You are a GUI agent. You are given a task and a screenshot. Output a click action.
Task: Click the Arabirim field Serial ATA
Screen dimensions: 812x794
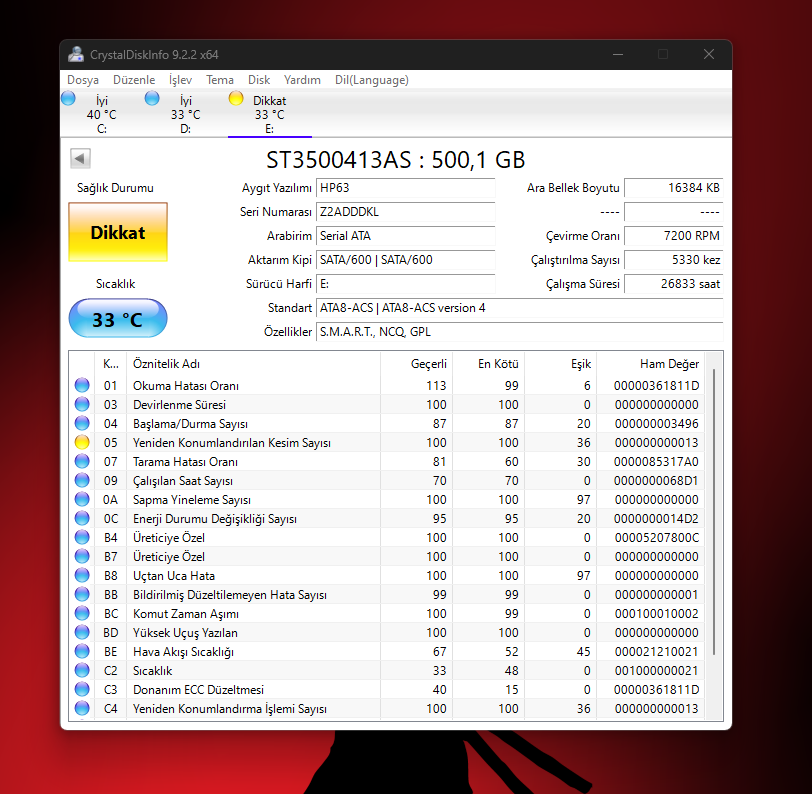click(x=405, y=236)
